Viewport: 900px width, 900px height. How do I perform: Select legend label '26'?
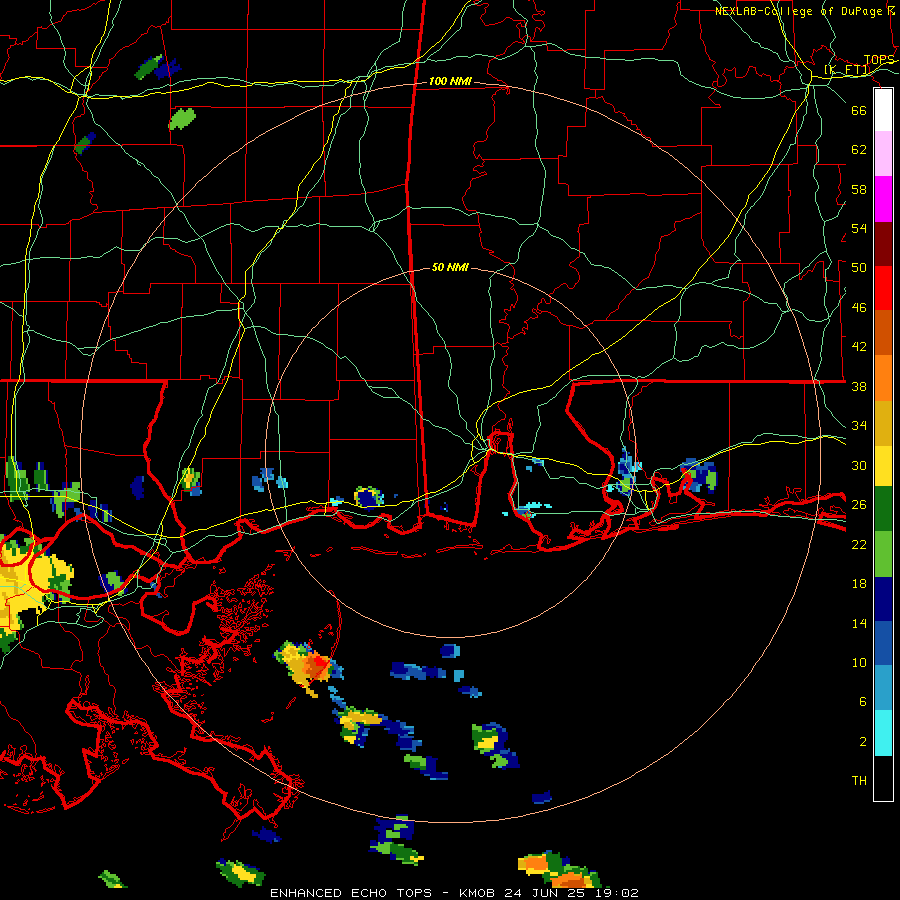pos(859,505)
